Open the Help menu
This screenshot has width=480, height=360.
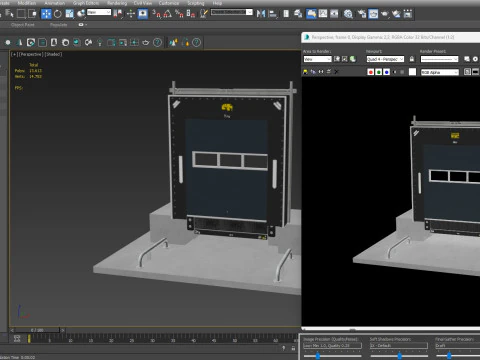coord(217,3)
